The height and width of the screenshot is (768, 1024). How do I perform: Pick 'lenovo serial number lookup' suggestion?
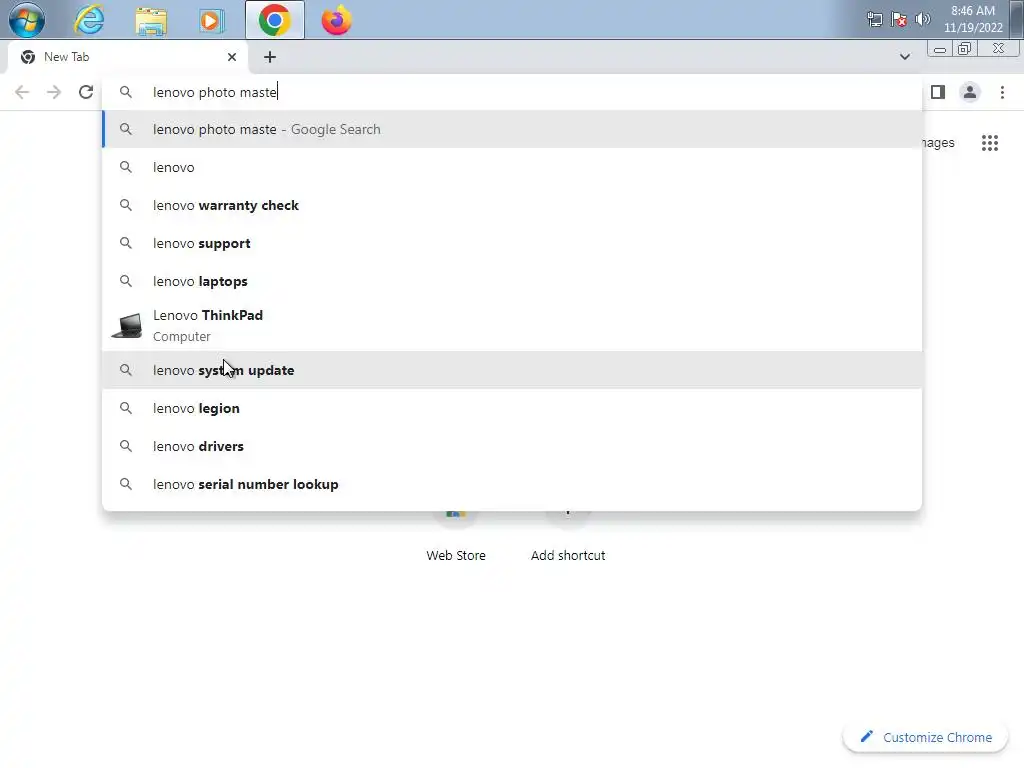click(x=512, y=484)
